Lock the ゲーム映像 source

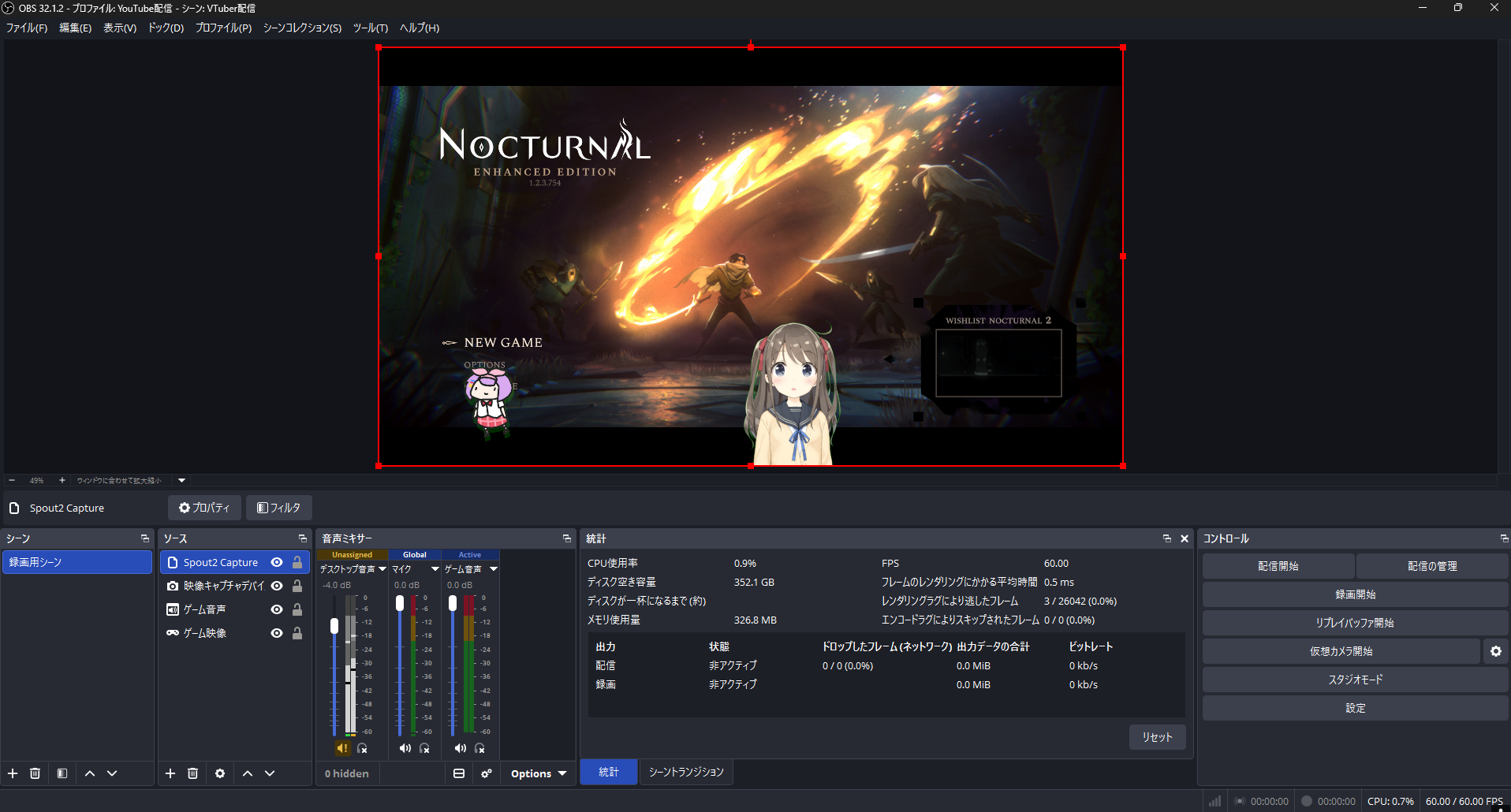[297, 633]
